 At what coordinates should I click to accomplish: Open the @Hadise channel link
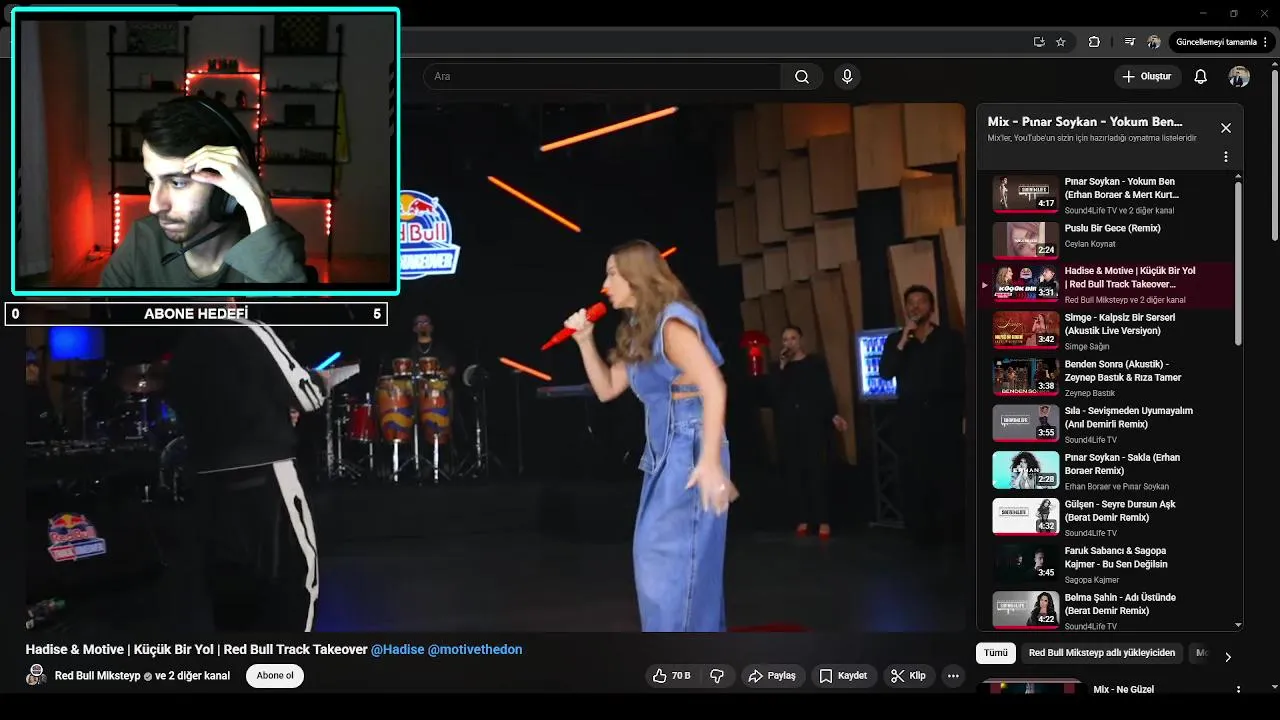point(398,650)
